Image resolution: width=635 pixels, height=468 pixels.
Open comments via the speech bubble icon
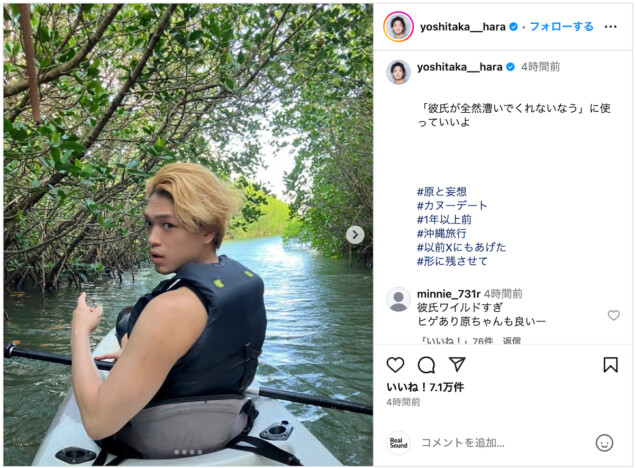pyautogui.click(x=426, y=365)
